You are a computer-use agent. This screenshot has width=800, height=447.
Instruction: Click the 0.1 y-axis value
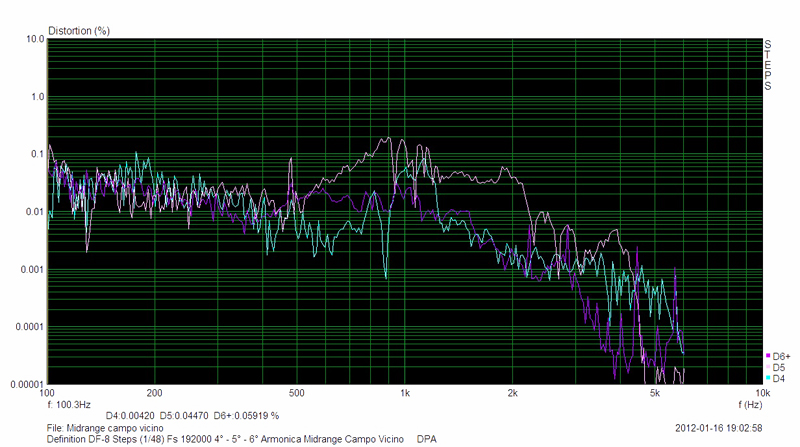pyautogui.click(x=38, y=154)
